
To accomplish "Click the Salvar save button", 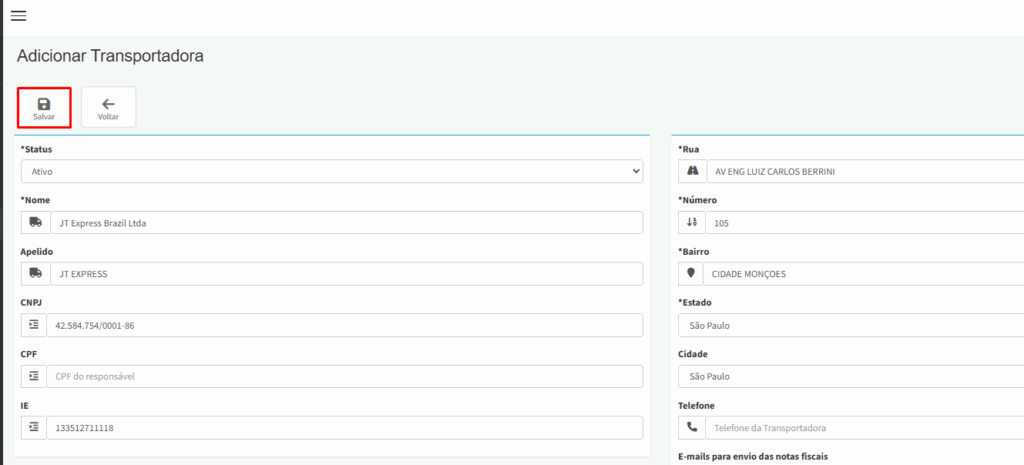I will pos(44,107).
